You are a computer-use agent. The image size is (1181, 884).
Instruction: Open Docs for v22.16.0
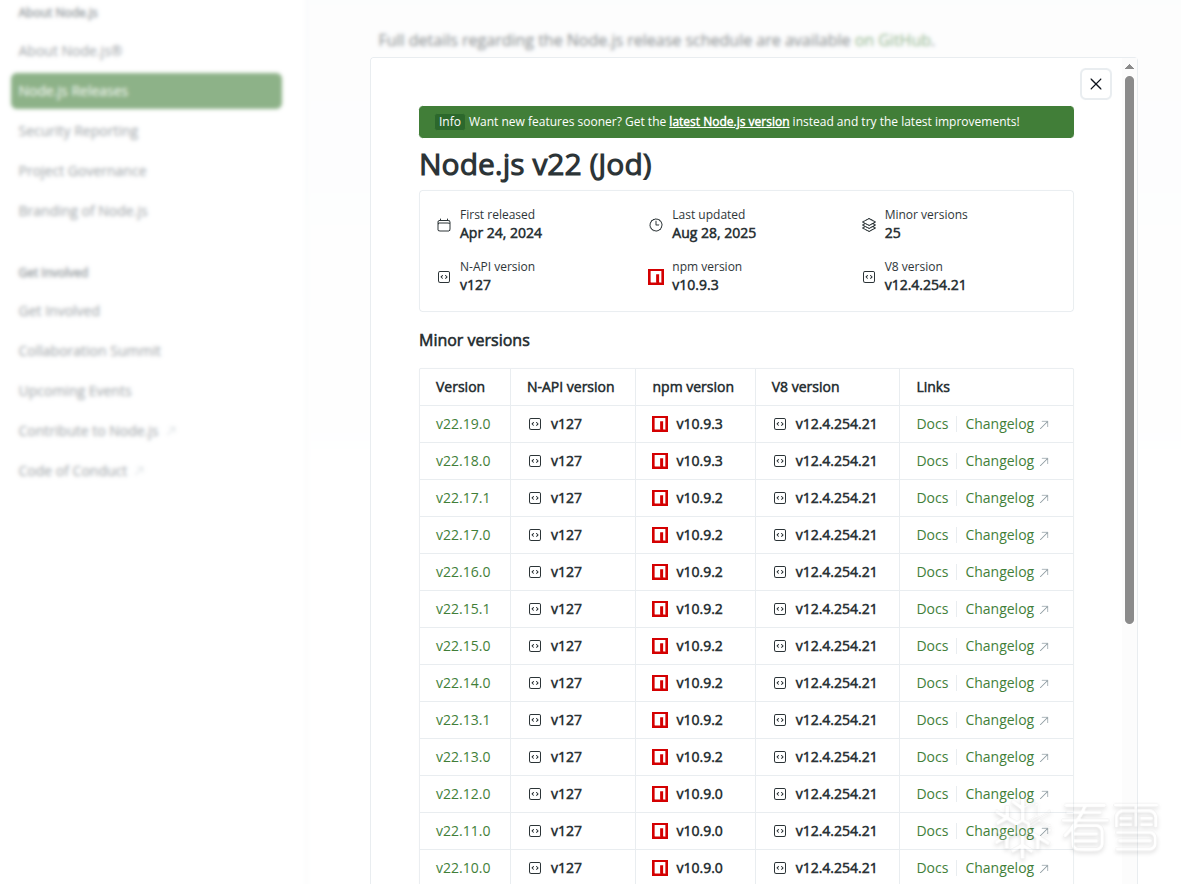click(932, 572)
